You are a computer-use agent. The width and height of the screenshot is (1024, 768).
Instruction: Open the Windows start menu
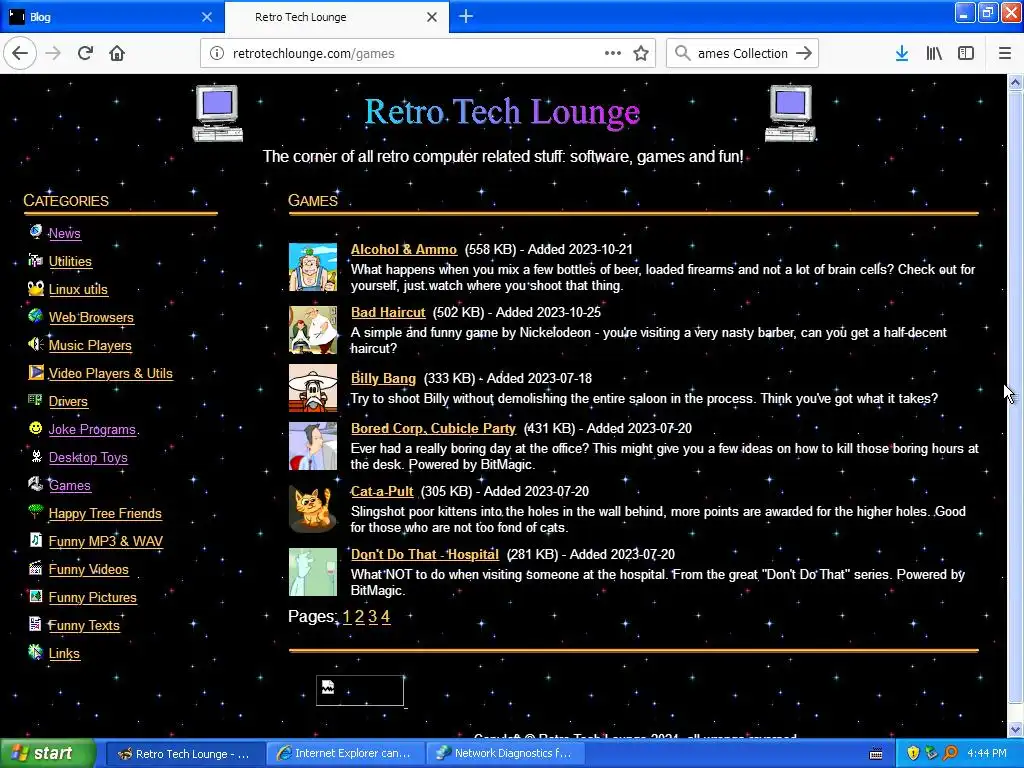click(x=47, y=753)
